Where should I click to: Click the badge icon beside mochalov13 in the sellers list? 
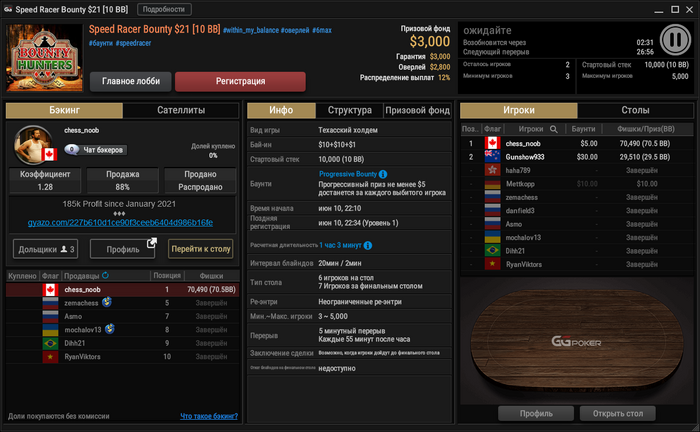point(110,329)
